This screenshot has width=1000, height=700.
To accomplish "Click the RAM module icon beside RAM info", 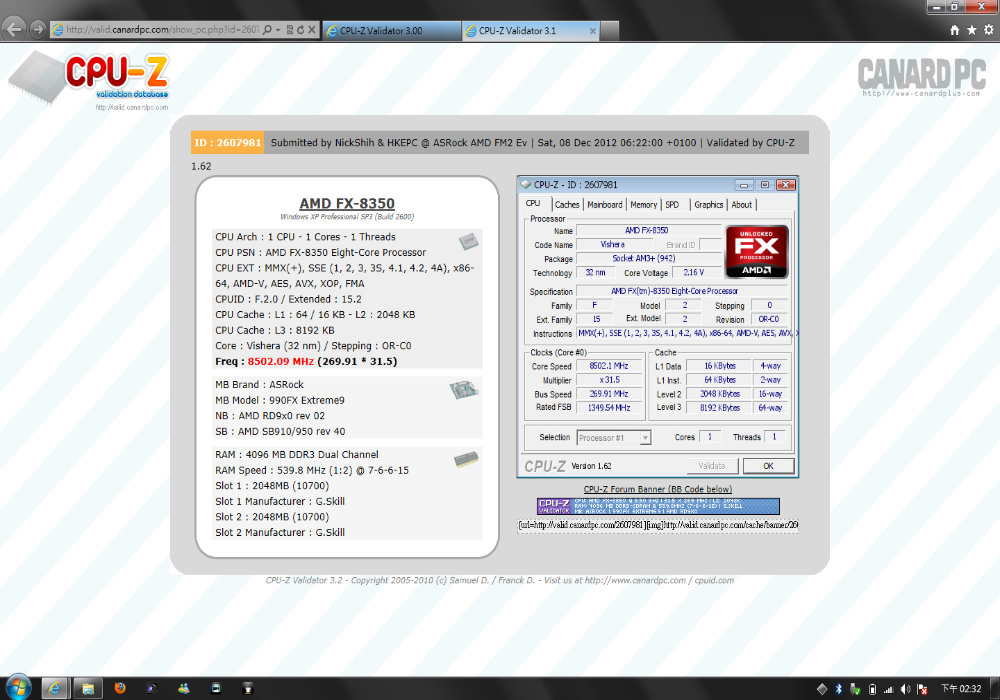I will 466,460.
